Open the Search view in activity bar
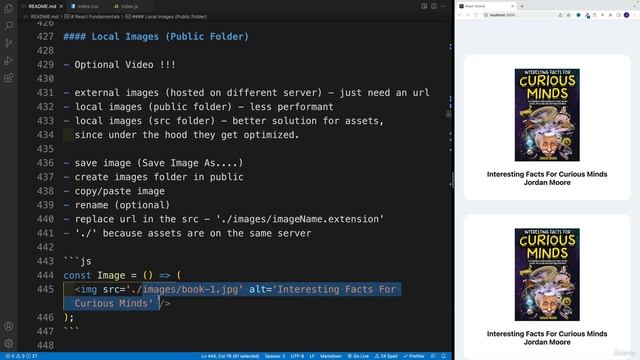Viewport: 640px width, 360px height. [8, 26]
